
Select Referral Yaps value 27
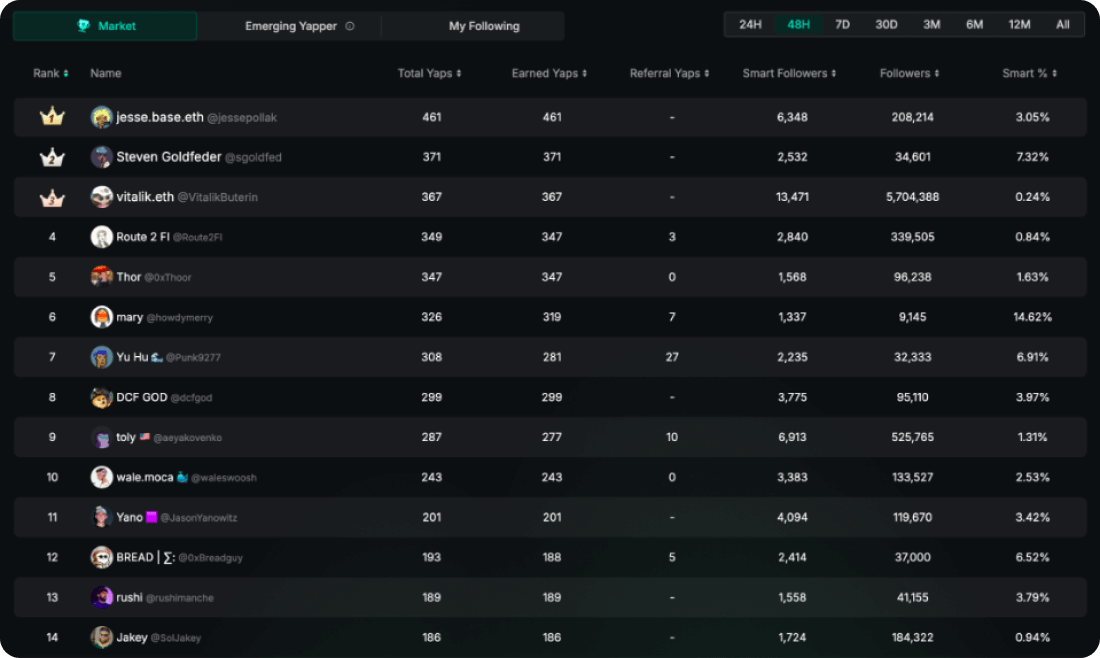[672, 357]
